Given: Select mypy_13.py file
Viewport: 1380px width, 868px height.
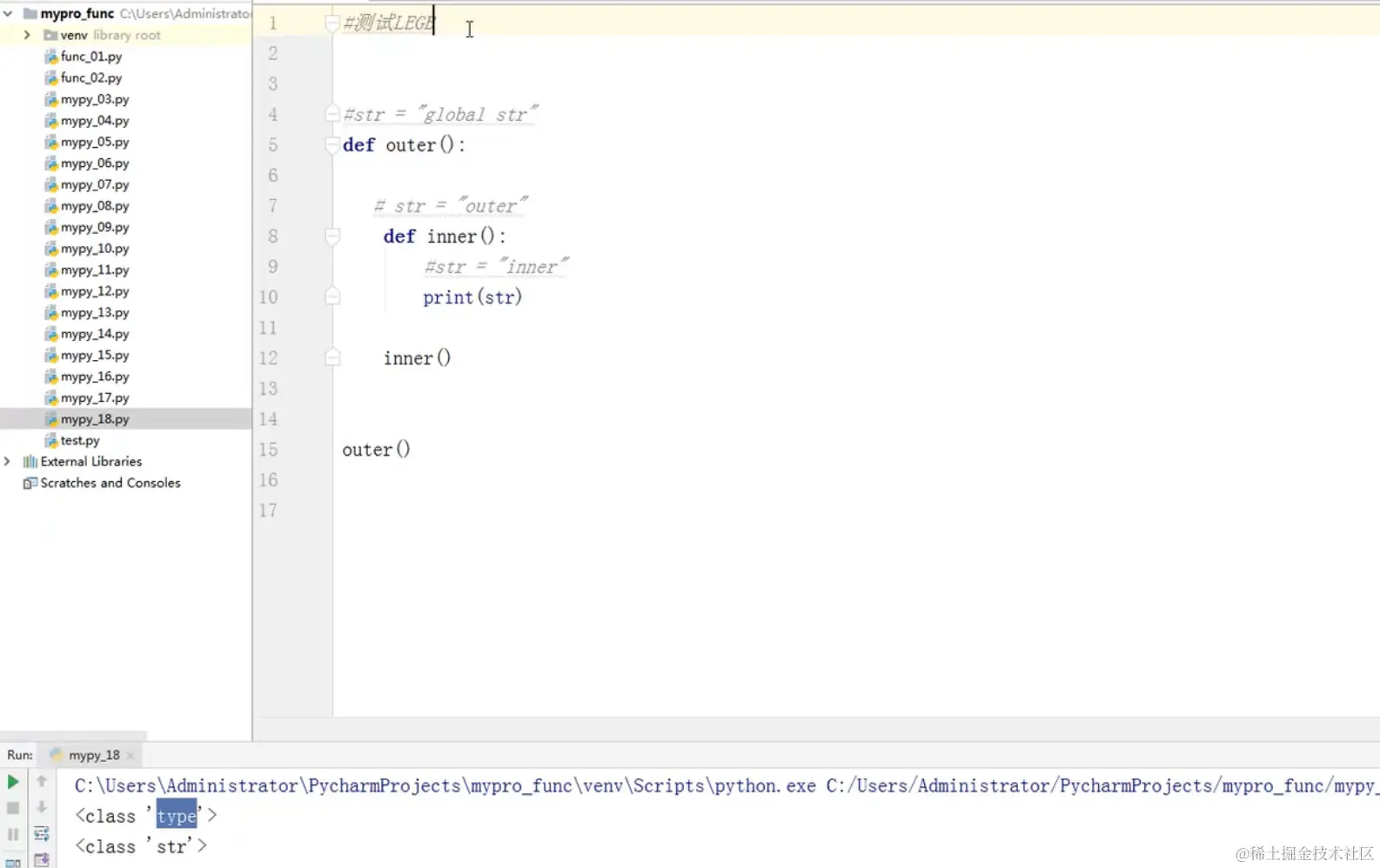Looking at the screenshot, I should tap(94, 312).
